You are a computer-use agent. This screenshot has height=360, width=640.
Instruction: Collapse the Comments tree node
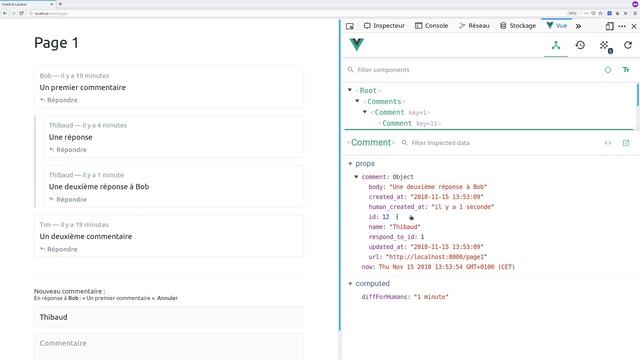357,101
